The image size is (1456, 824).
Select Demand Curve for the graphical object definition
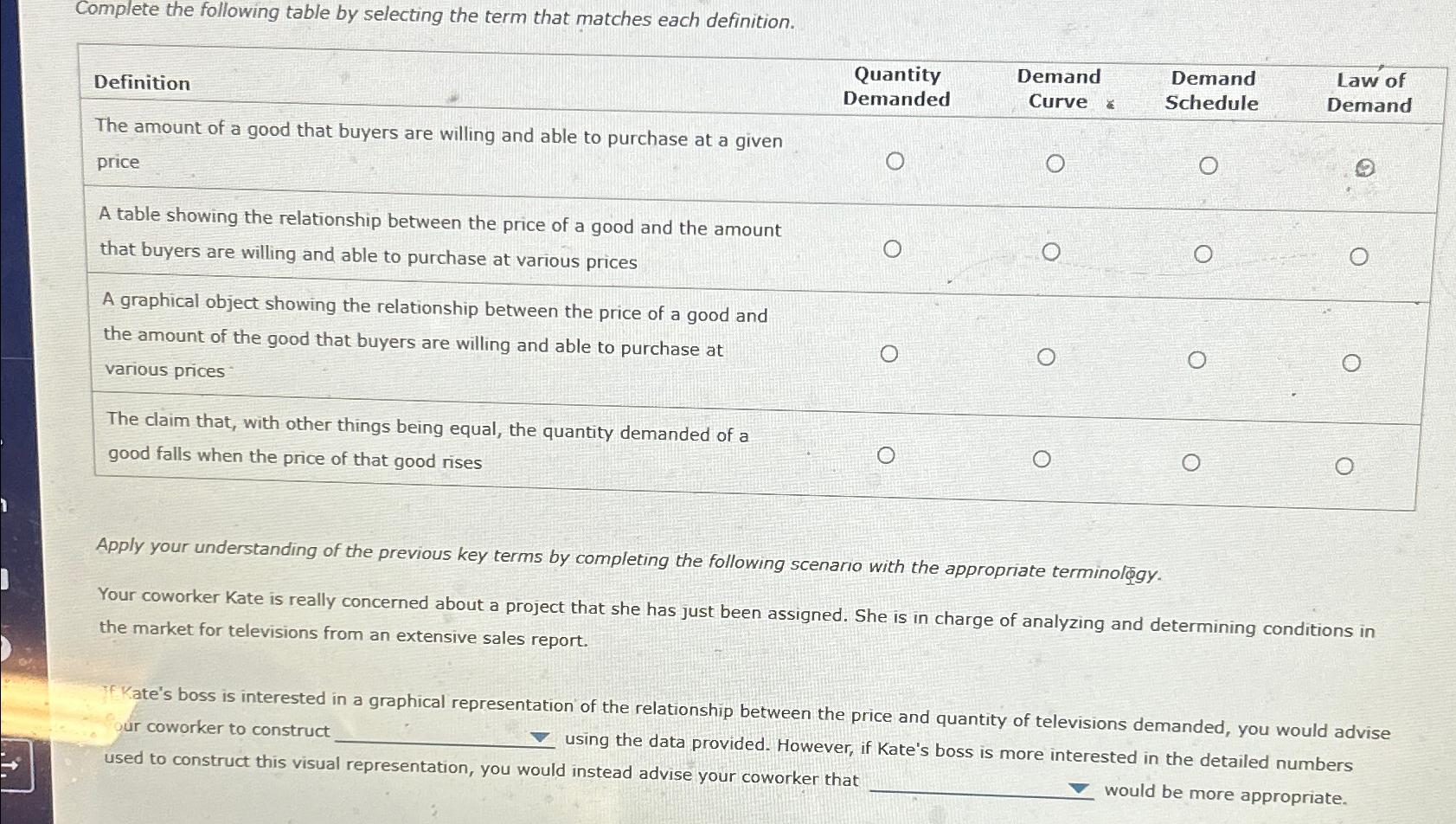pos(1048,356)
